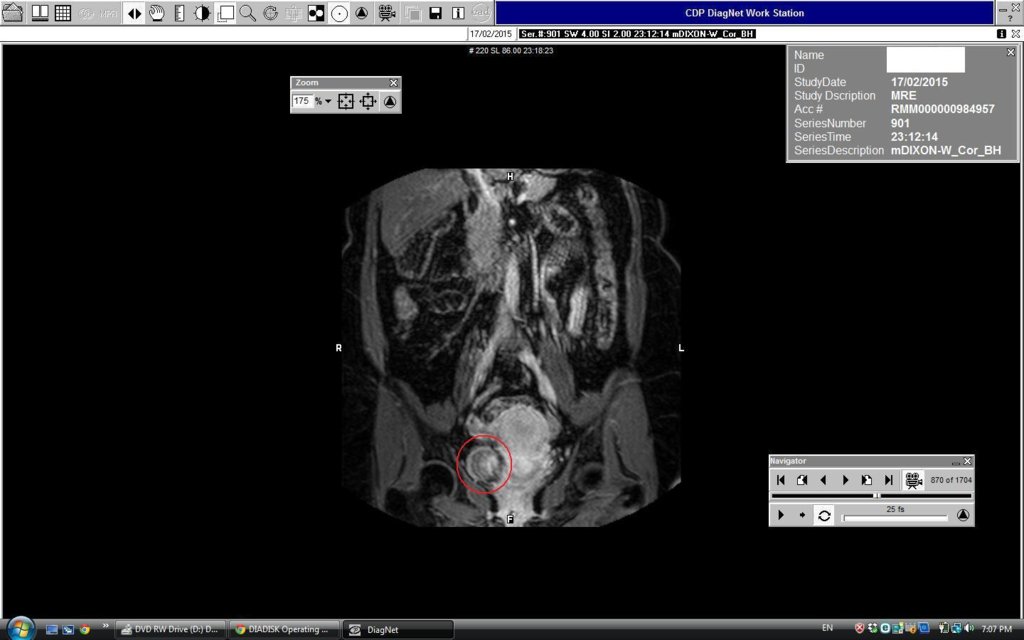This screenshot has width=1024, height=640.
Task: Select the pan hand tool
Action: tap(157, 13)
